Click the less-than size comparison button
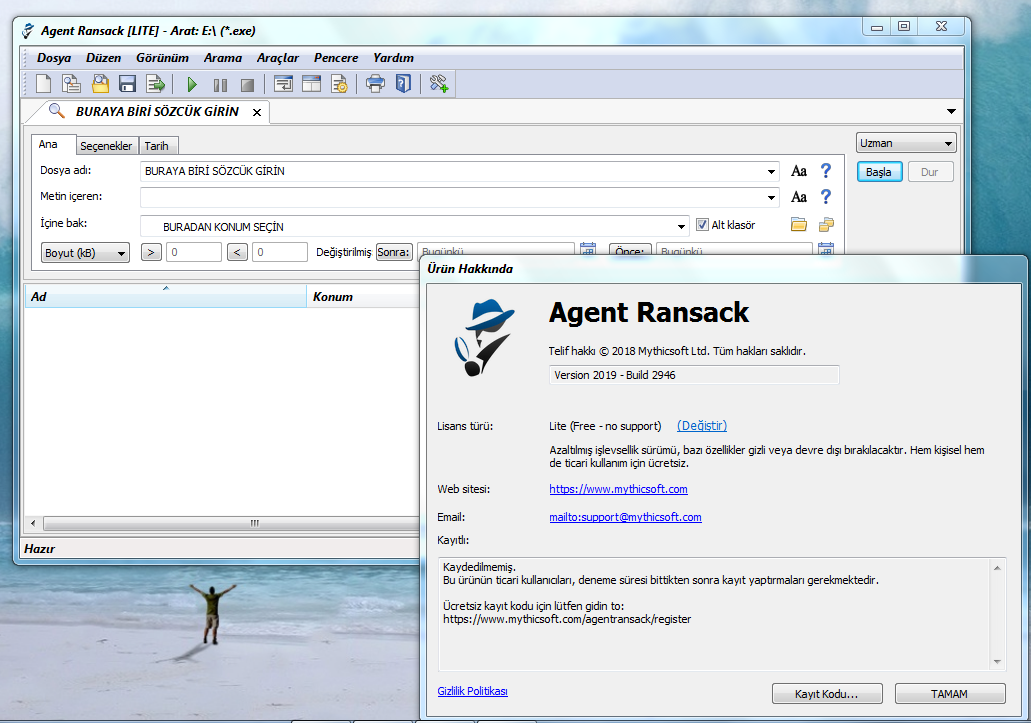Image resolution: width=1031 pixels, height=723 pixels. [237, 252]
